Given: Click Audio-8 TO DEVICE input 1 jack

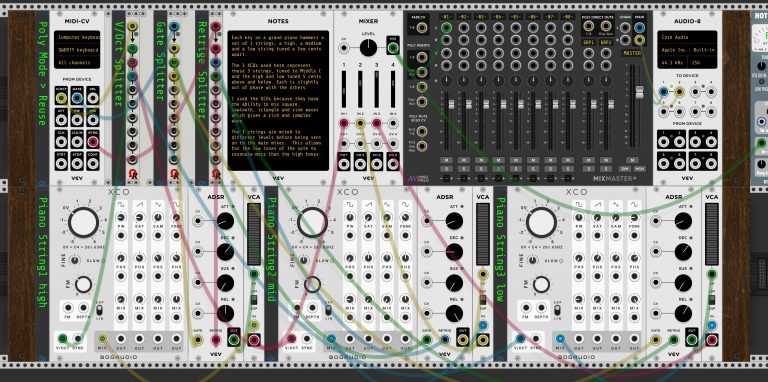Looking at the screenshot, I should [x=664, y=91].
